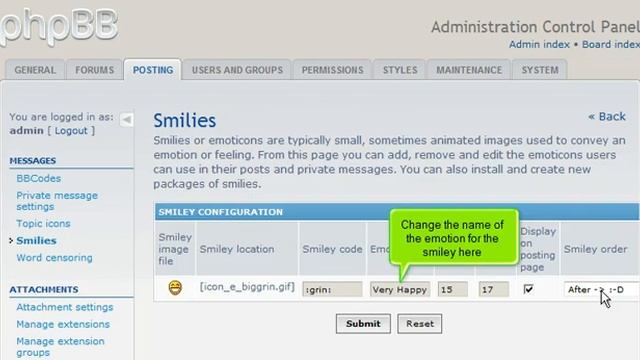The width and height of the screenshot is (640, 360).
Task: Switch to the Posting tab
Action: [153, 70]
